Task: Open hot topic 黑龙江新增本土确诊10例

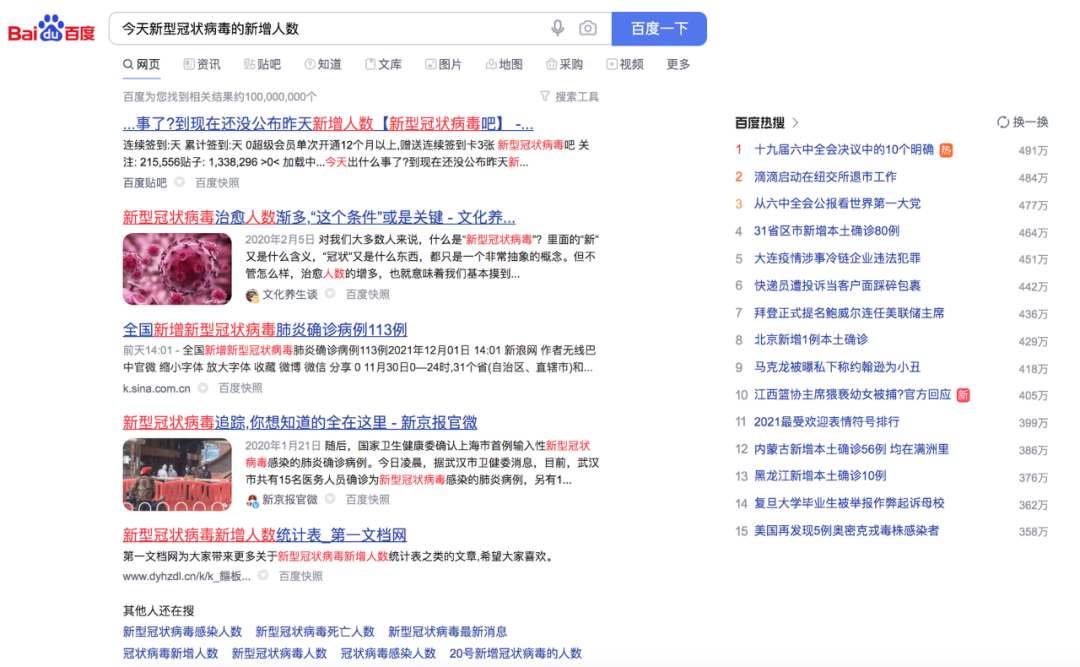Action: point(820,476)
